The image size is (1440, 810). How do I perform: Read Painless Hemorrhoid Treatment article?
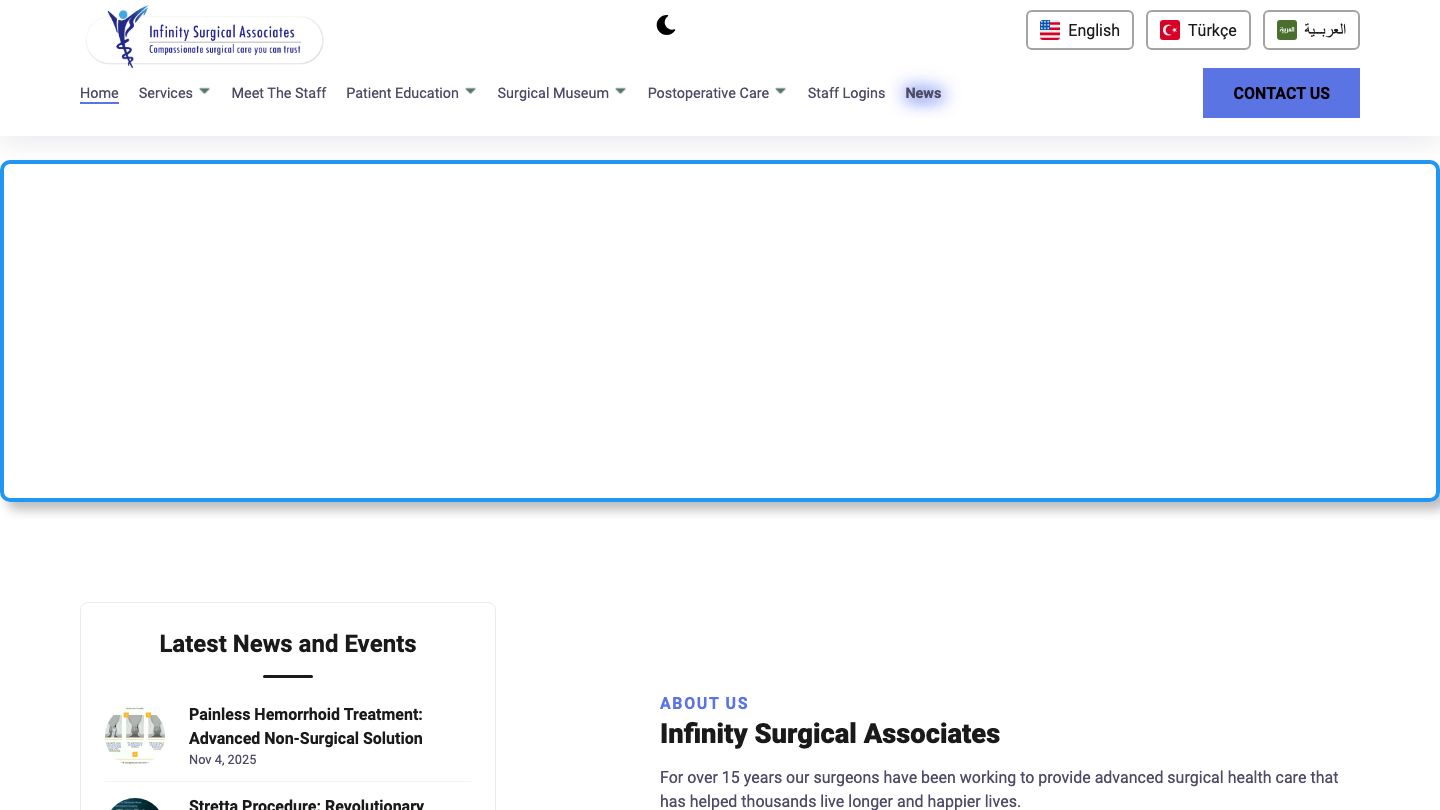(305, 726)
